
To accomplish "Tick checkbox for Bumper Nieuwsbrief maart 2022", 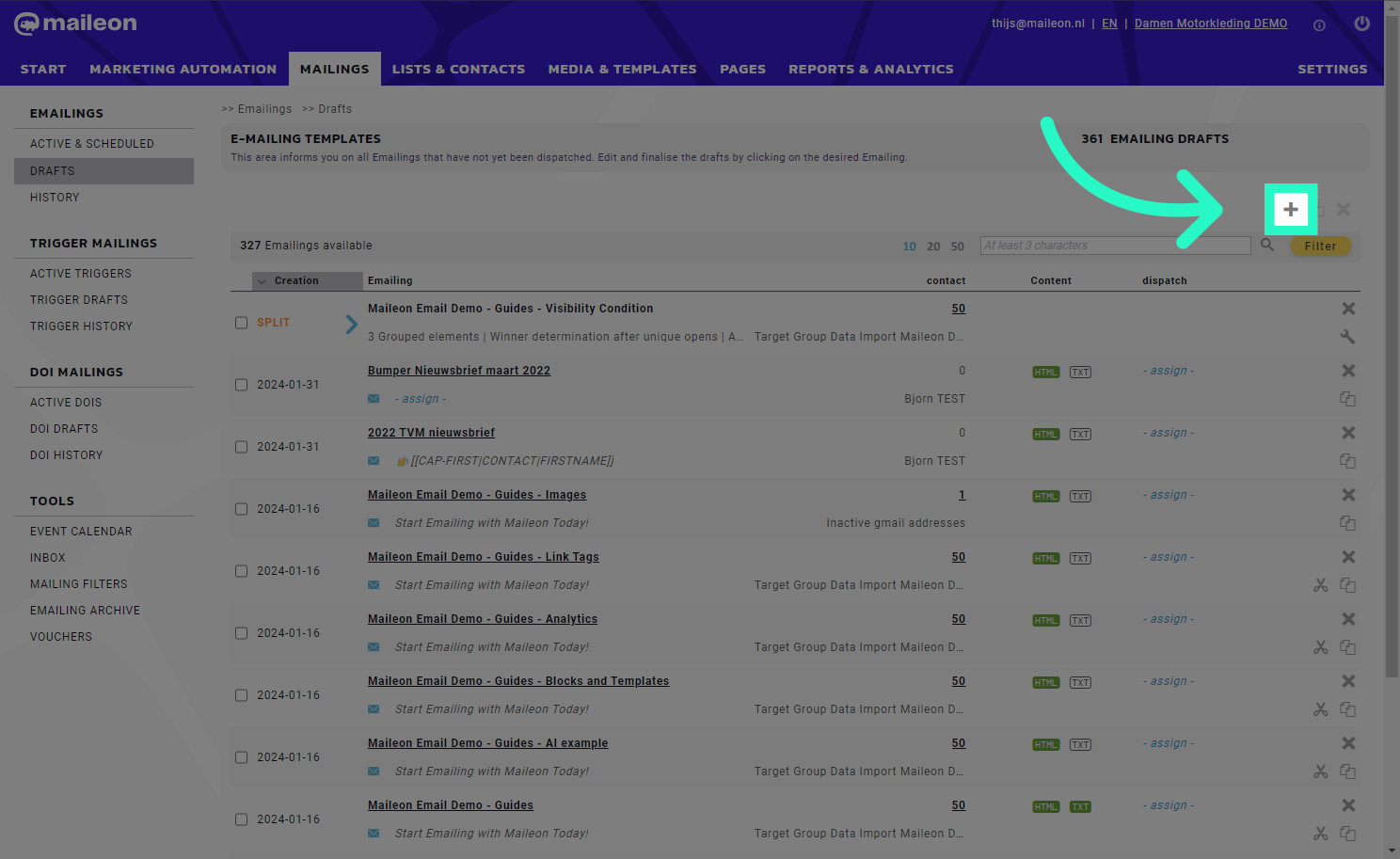I will coord(241,385).
